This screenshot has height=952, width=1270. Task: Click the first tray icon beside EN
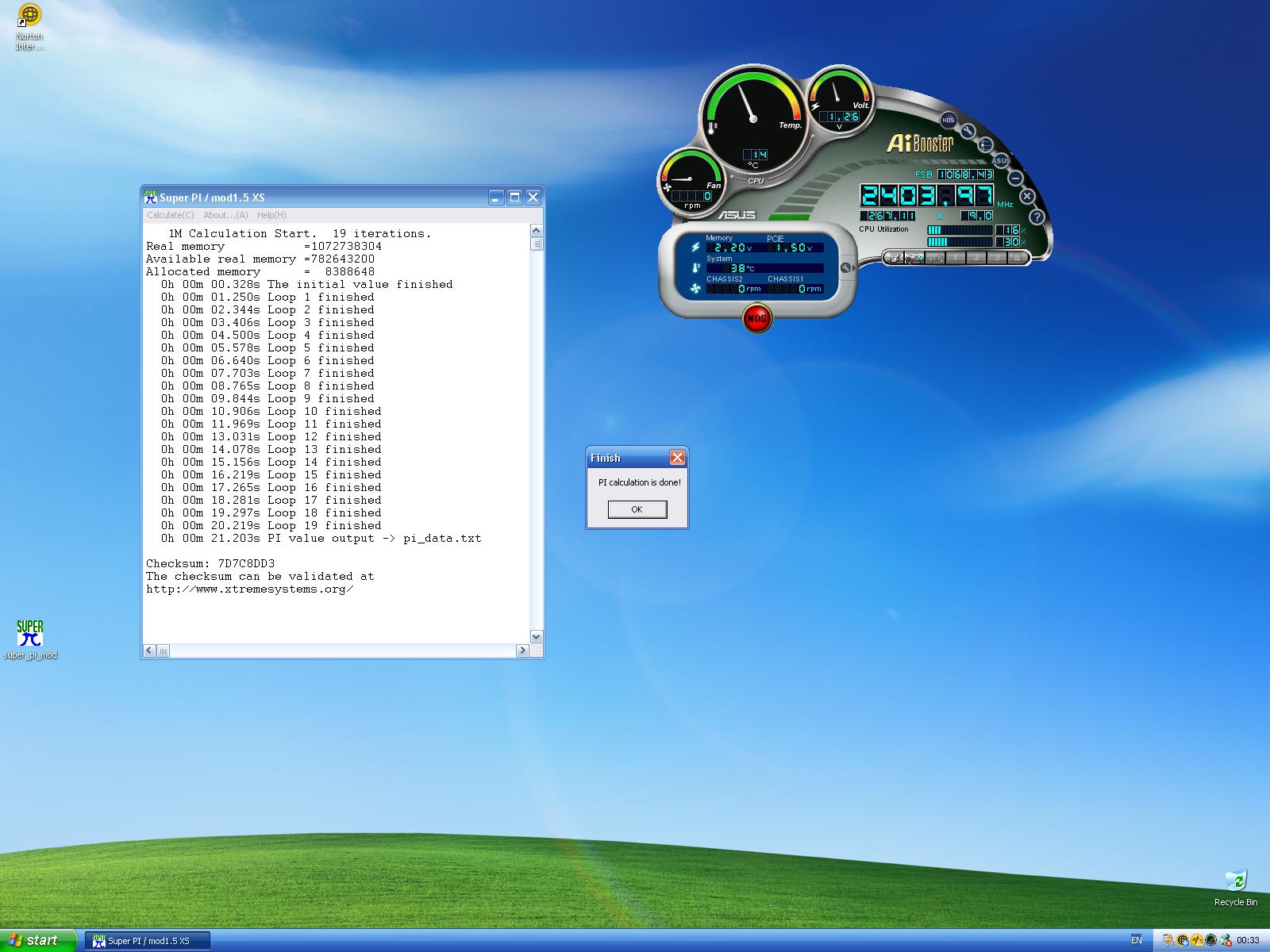click(1168, 940)
